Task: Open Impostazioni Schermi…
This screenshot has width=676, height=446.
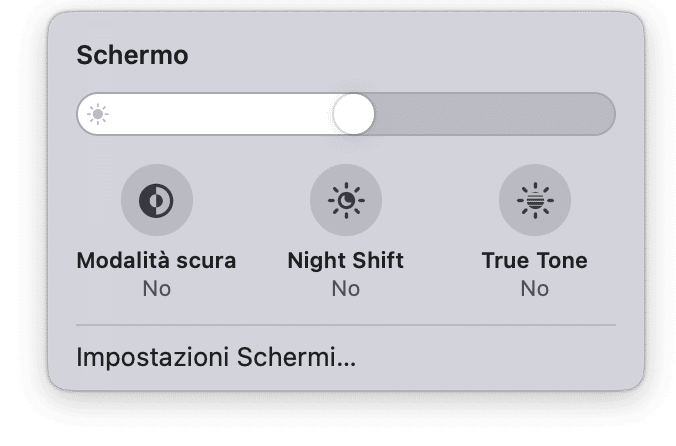Action: [x=217, y=357]
